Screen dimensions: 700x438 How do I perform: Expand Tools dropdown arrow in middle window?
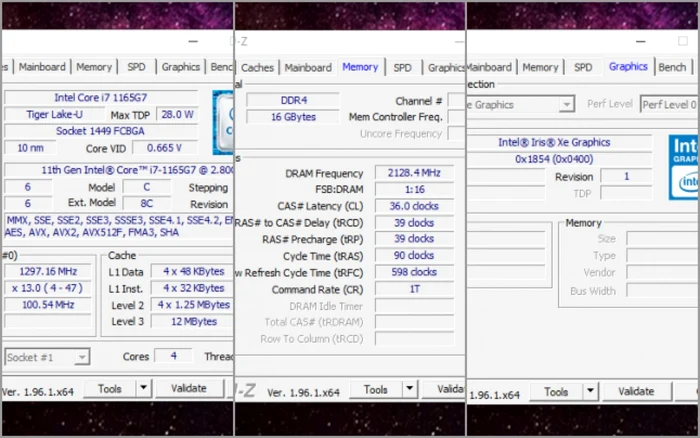(x=409, y=390)
